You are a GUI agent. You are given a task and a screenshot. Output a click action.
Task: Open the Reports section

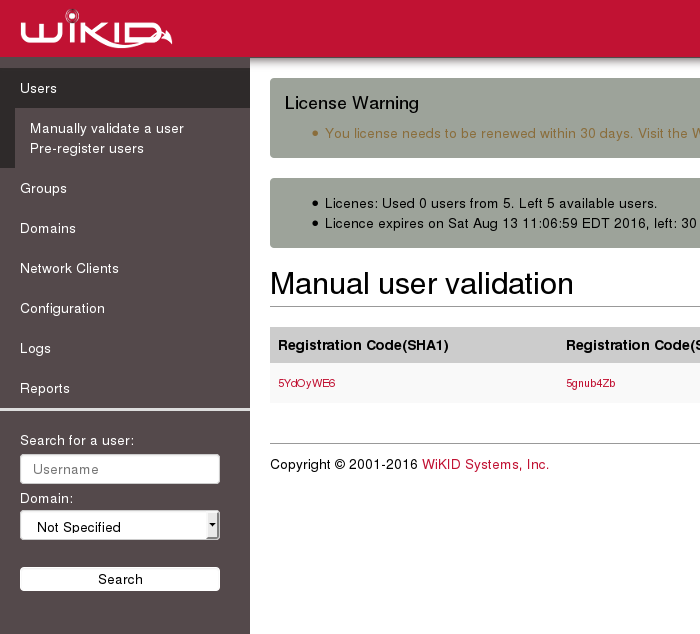[x=45, y=388]
